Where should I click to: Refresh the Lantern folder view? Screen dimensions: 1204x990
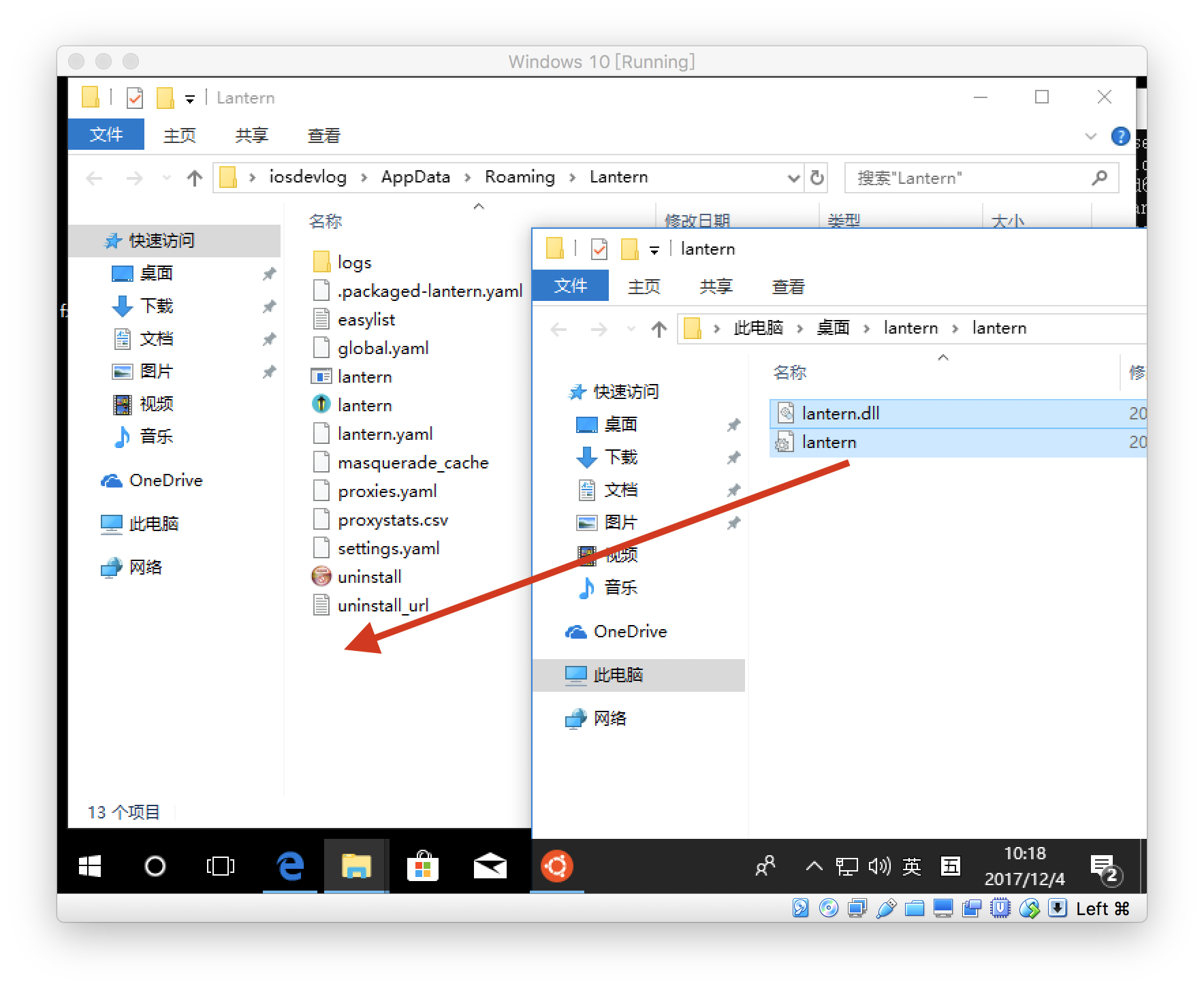click(817, 178)
